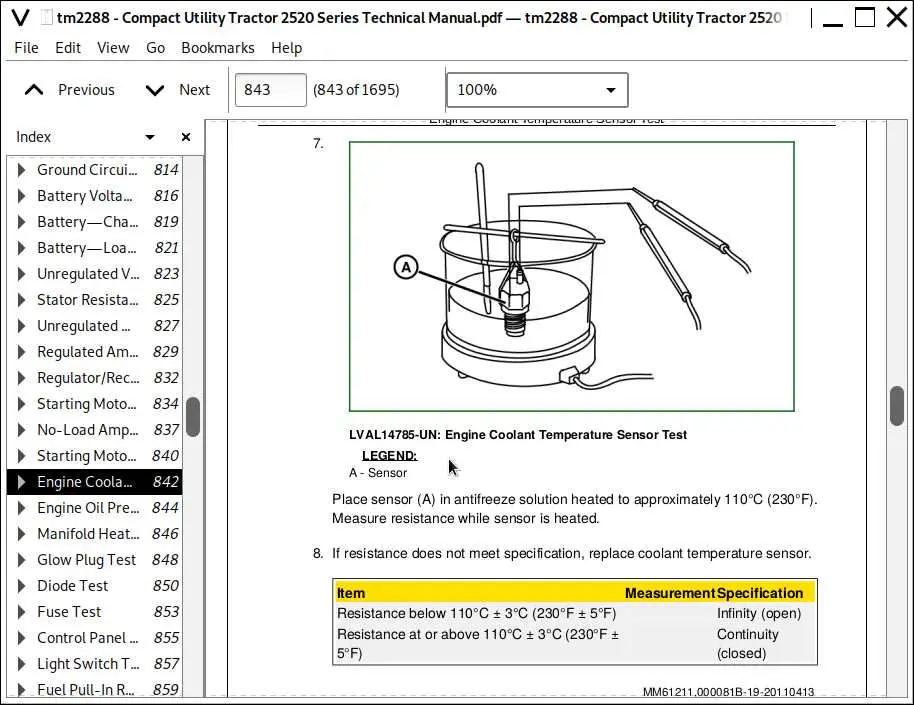914x705 pixels.
Task: Open the Help menu
Action: (286, 48)
